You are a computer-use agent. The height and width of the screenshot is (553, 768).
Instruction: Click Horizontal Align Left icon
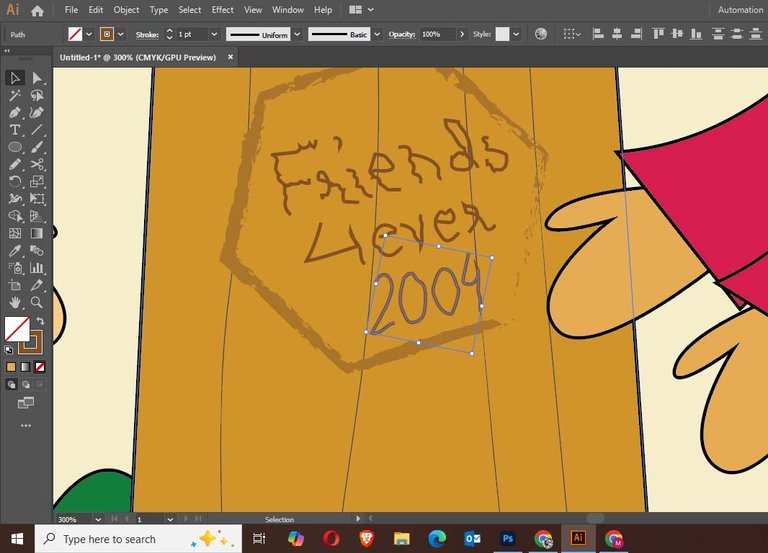pos(598,34)
